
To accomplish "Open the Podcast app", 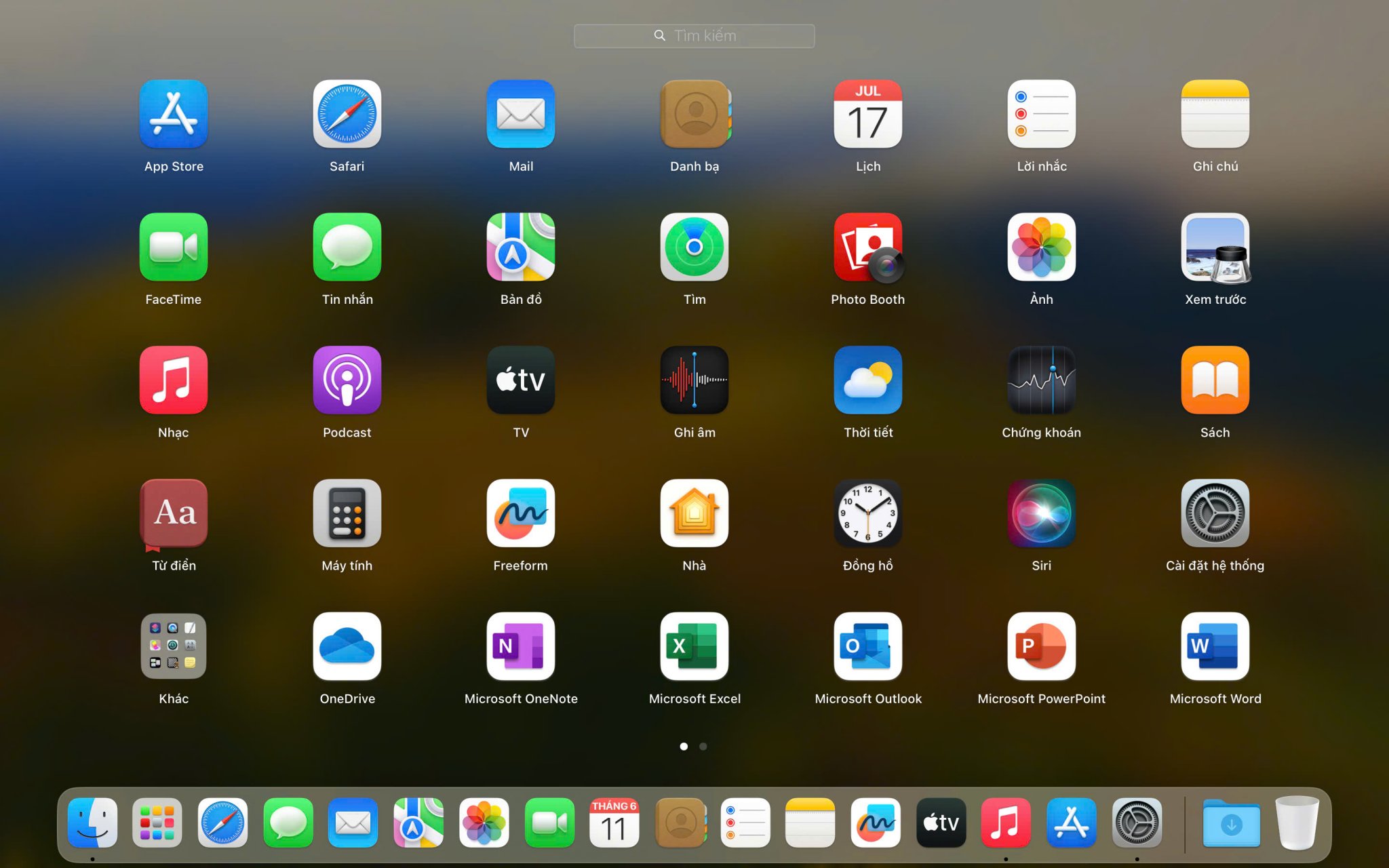I will (x=347, y=380).
